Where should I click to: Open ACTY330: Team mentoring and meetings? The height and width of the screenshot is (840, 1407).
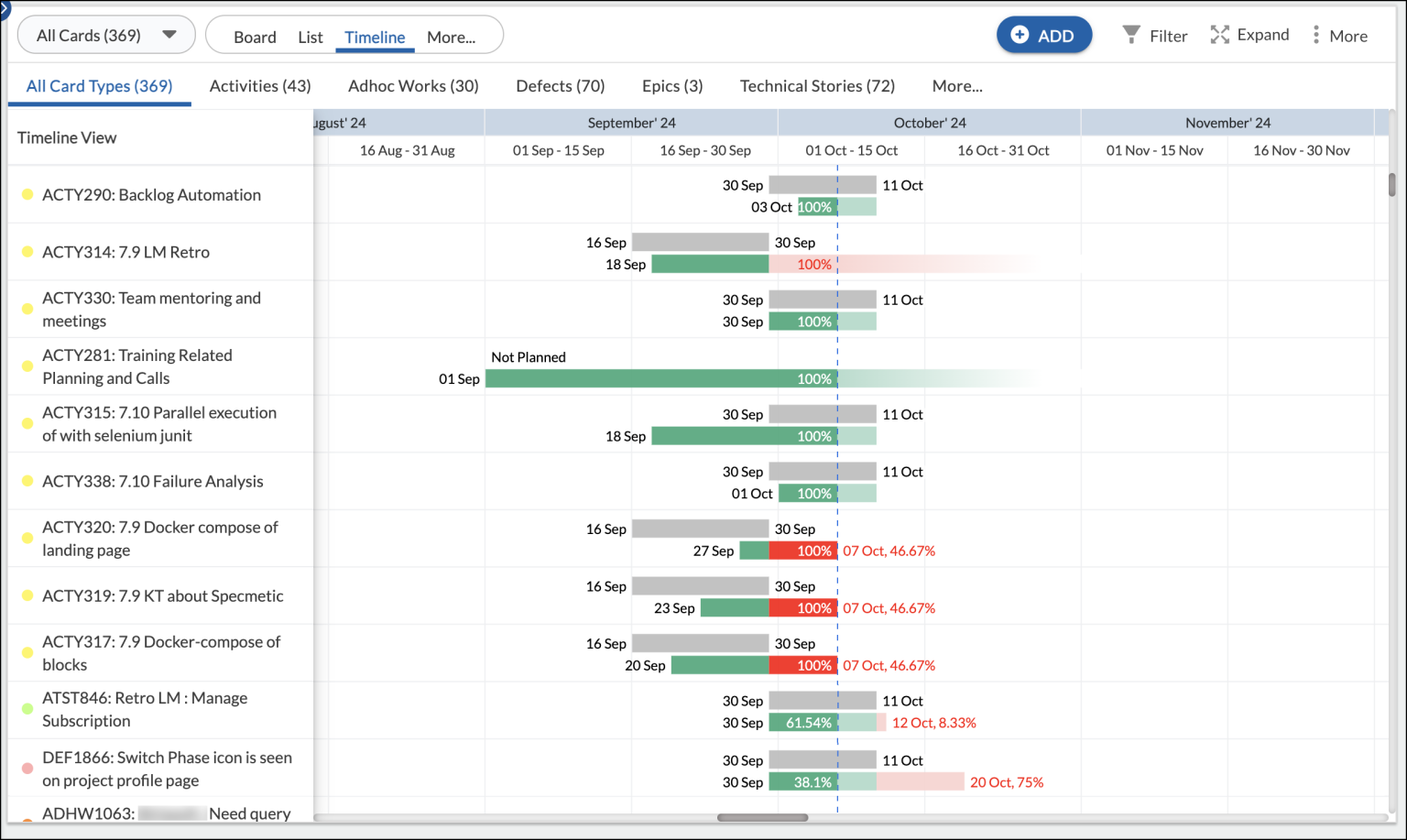click(151, 309)
